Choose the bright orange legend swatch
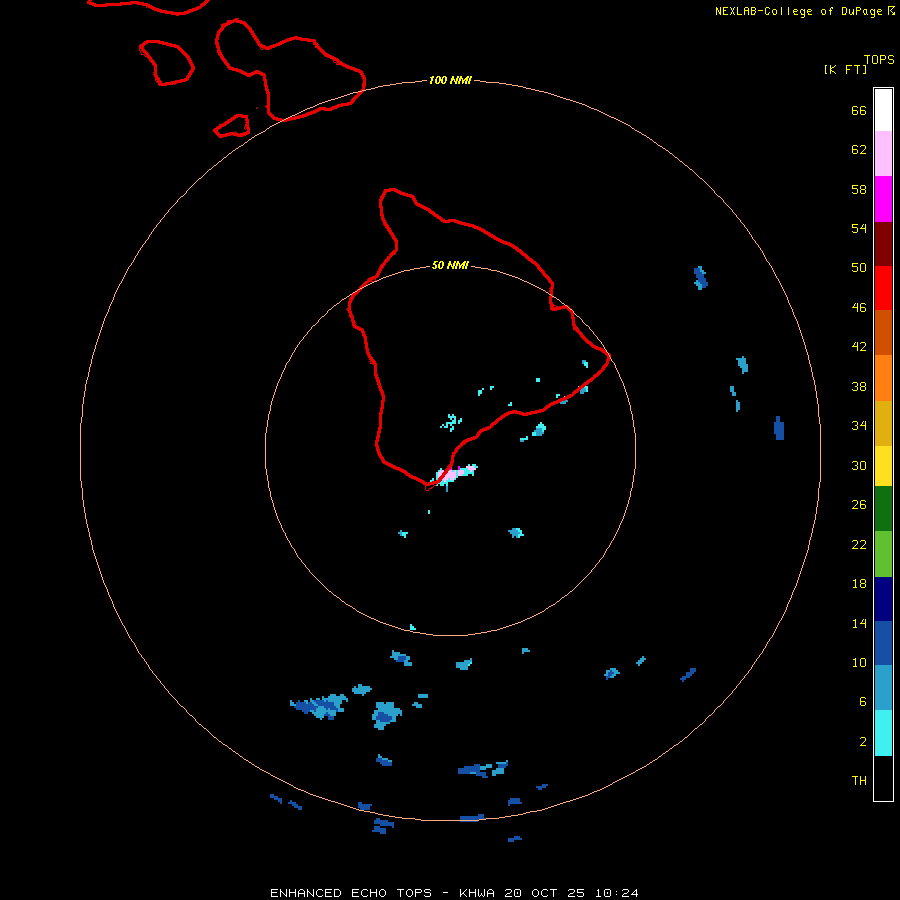The height and width of the screenshot is (900, 900). [x=883, y=378]
